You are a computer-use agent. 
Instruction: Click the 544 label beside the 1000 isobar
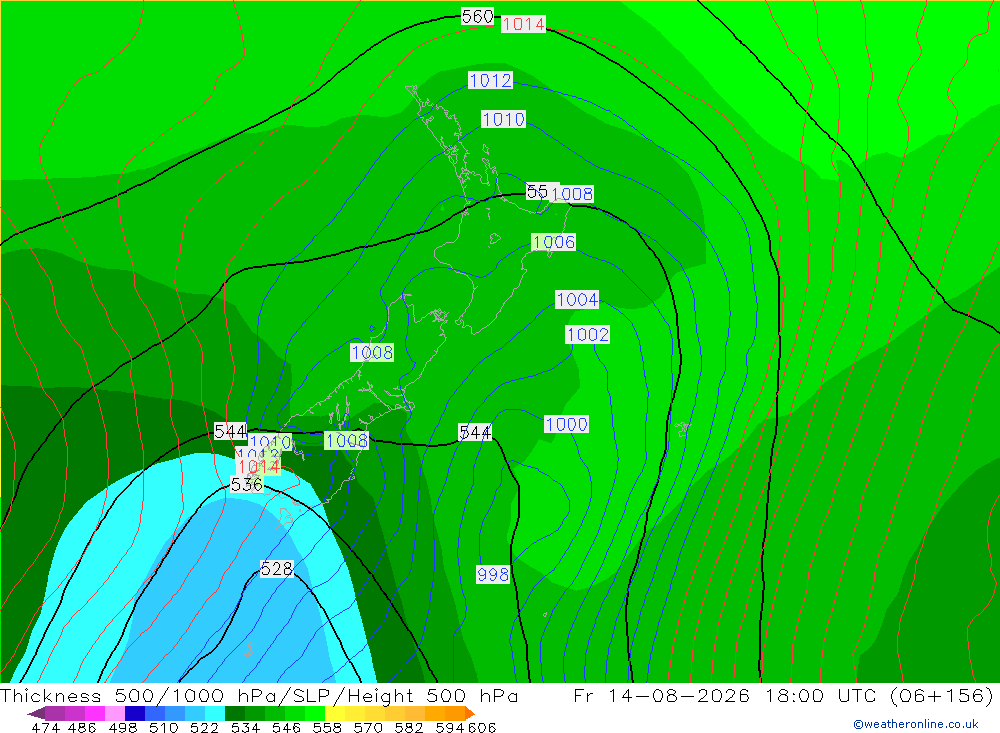coord(475,433)
